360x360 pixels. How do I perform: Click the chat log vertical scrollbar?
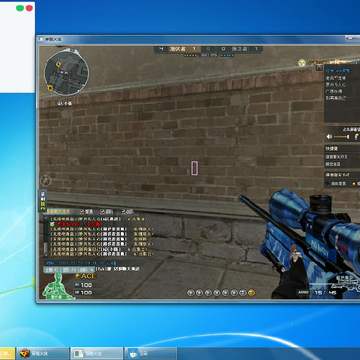click(x=46, y=237)
